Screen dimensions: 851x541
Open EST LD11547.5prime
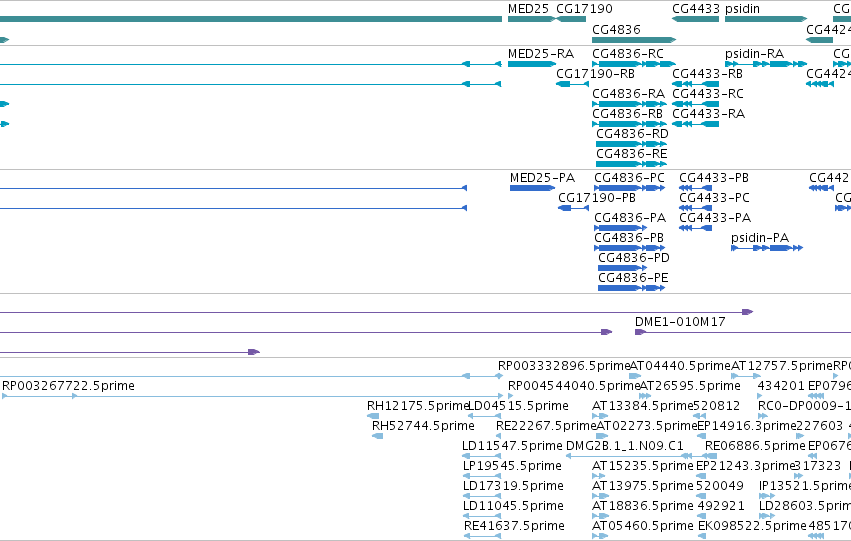pos(512,447)
